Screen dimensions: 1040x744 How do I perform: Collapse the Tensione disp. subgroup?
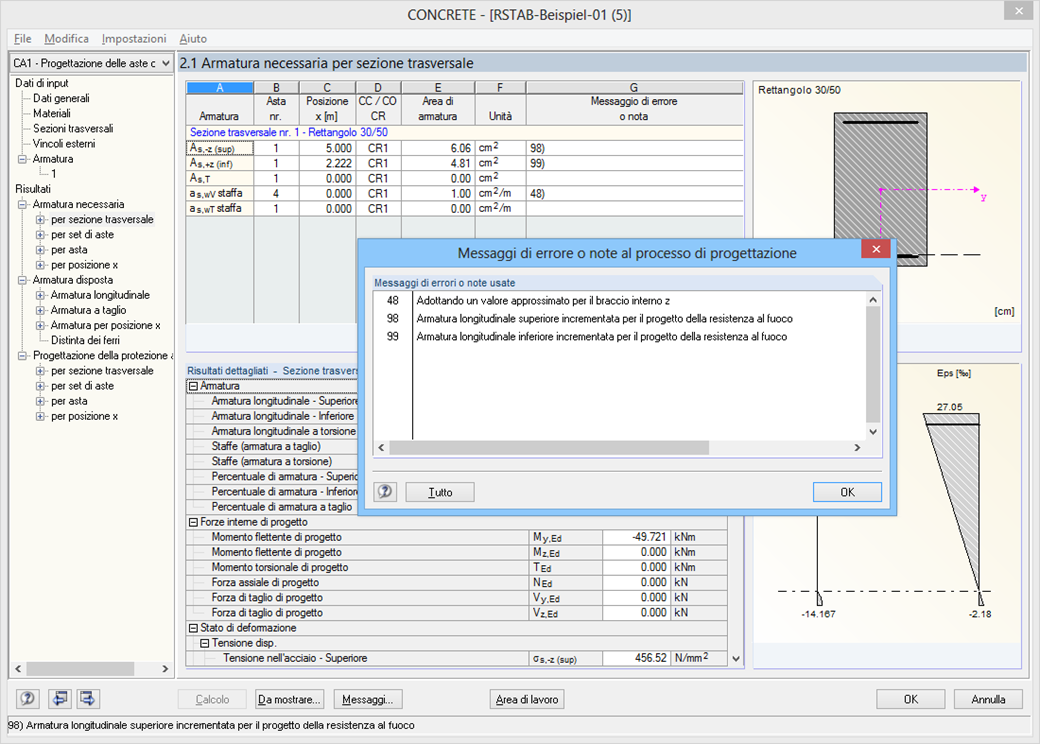coord(205,643)
